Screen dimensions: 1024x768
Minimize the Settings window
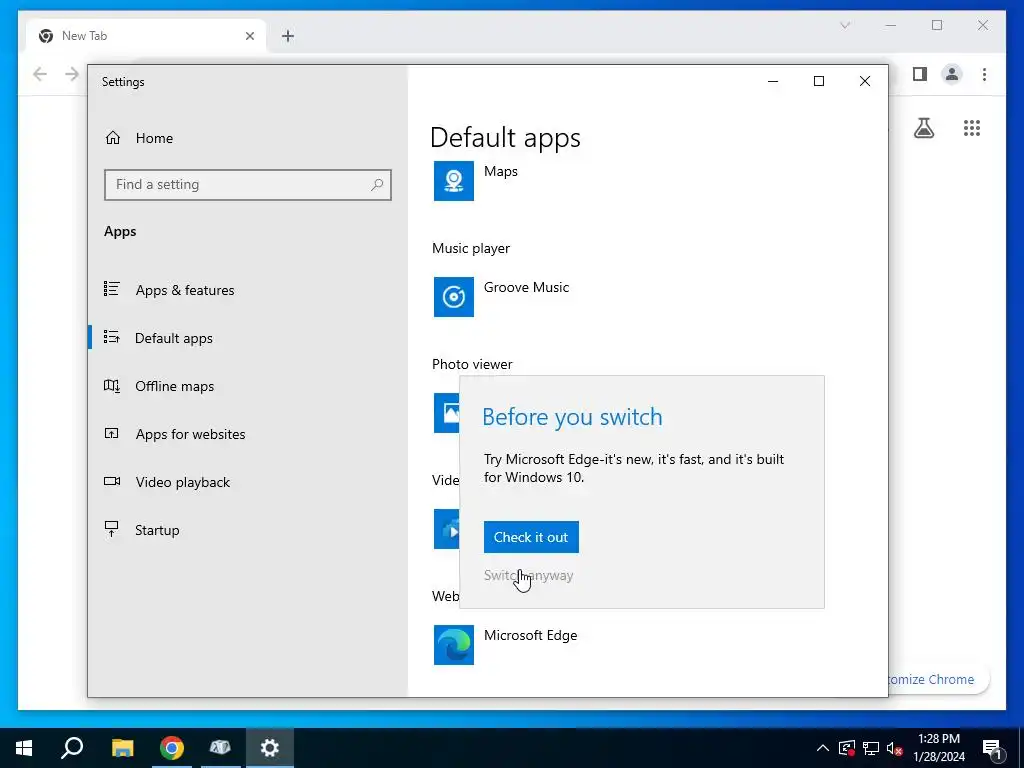(773, 81)
